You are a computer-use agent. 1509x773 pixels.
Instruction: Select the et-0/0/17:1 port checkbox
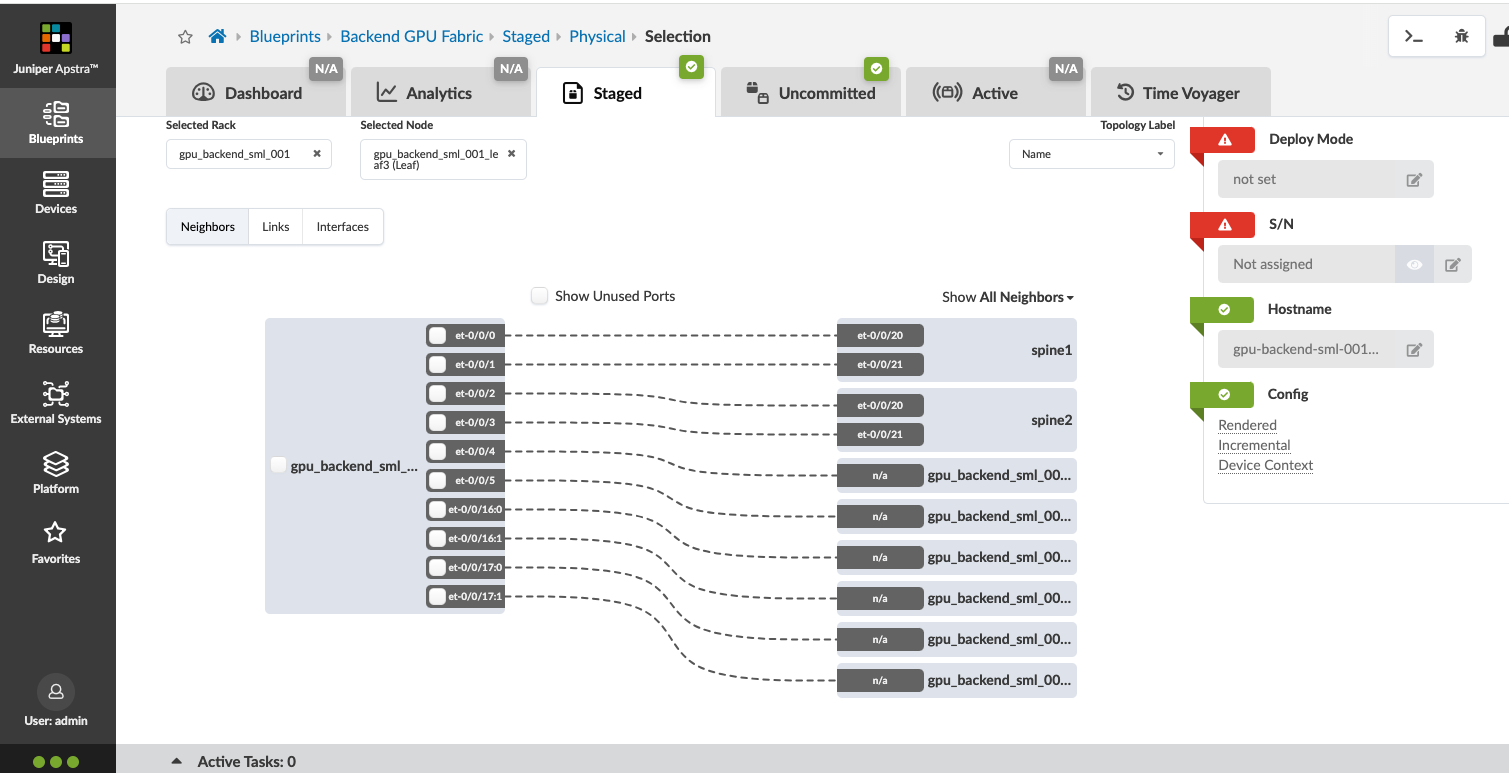(x=437, y=597)
